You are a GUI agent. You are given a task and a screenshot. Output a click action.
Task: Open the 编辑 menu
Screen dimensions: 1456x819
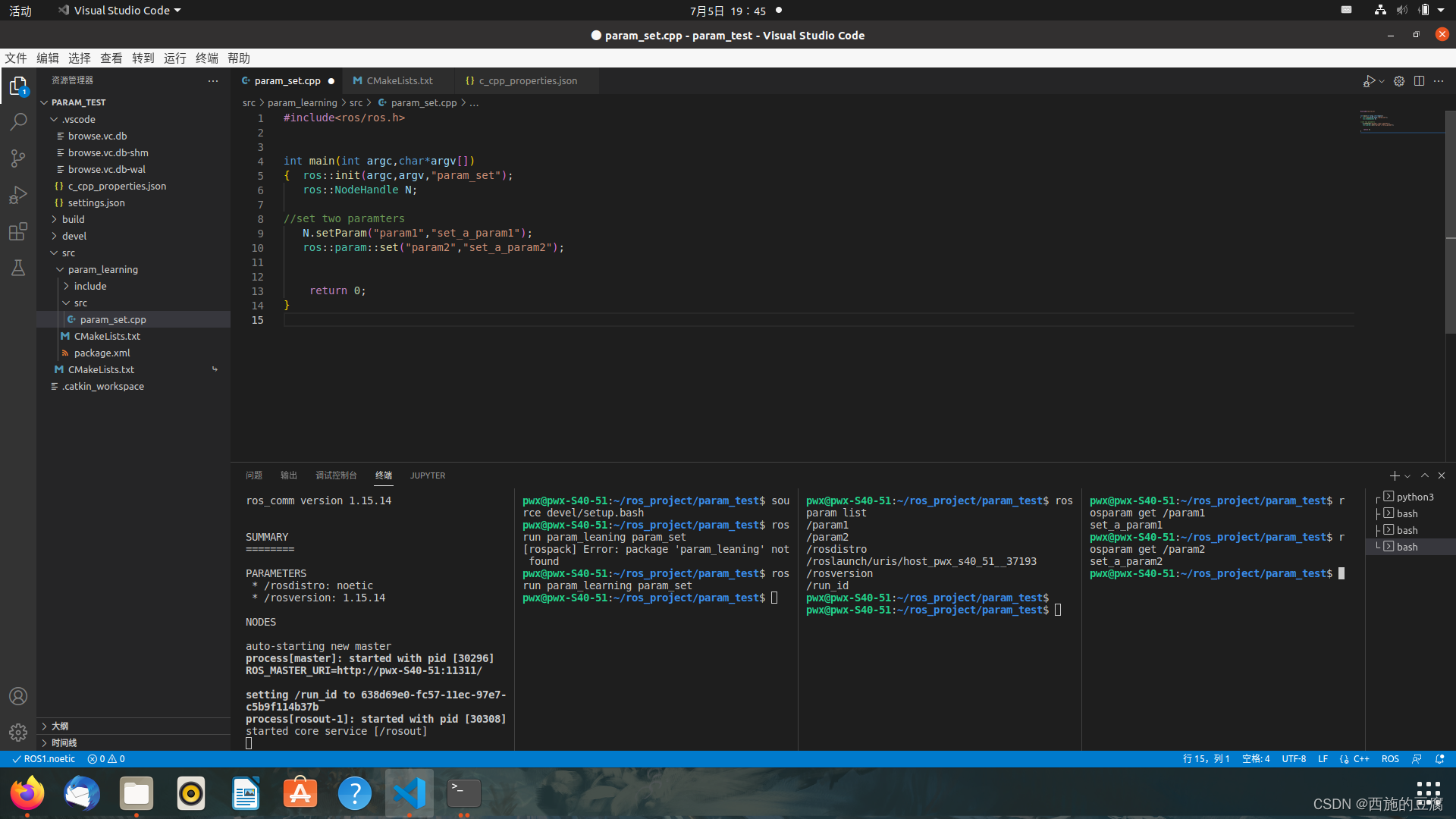(48, 58)
